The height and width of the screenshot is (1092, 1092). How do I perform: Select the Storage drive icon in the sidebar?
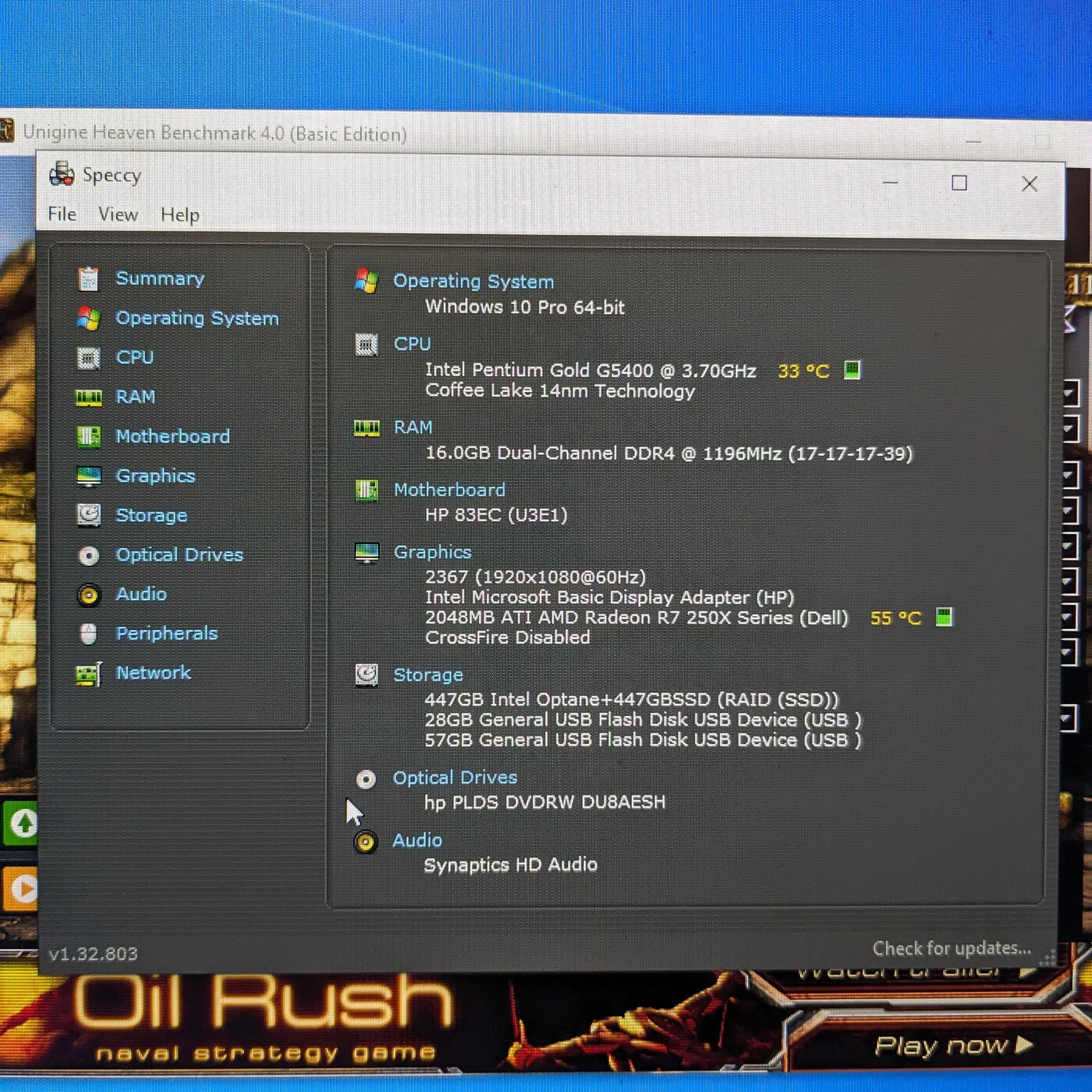click(89, 516)
